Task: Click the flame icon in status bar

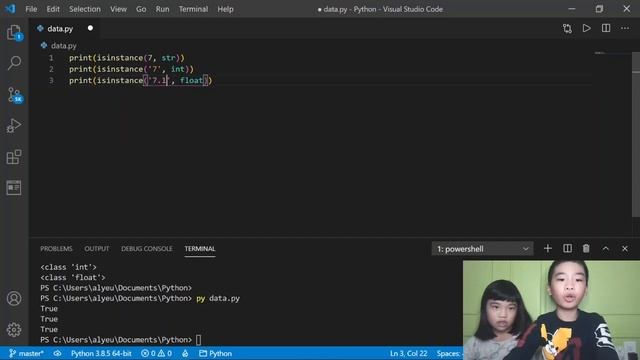Action: 185,353
